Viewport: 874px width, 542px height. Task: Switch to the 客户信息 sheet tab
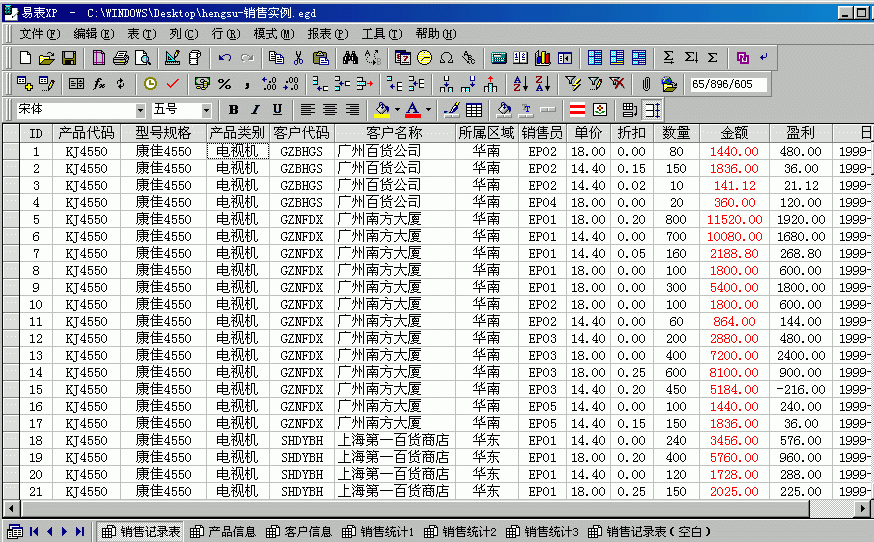(299, 531)
